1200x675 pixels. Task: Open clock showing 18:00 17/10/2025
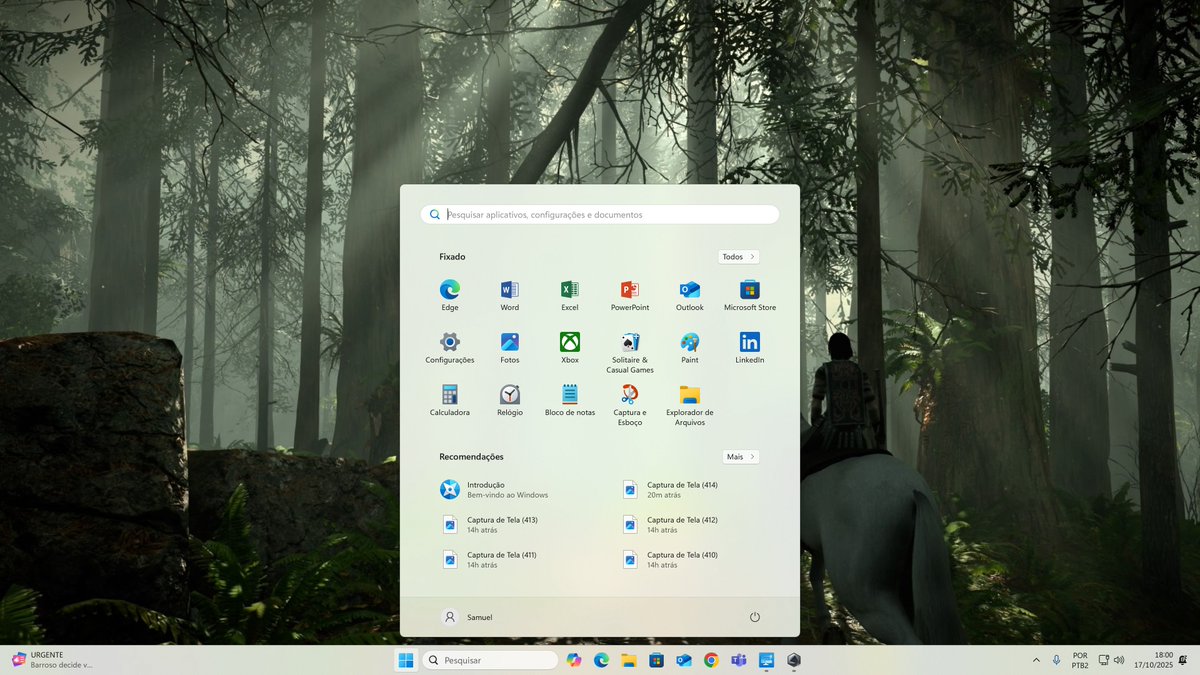pos(1154,660)
